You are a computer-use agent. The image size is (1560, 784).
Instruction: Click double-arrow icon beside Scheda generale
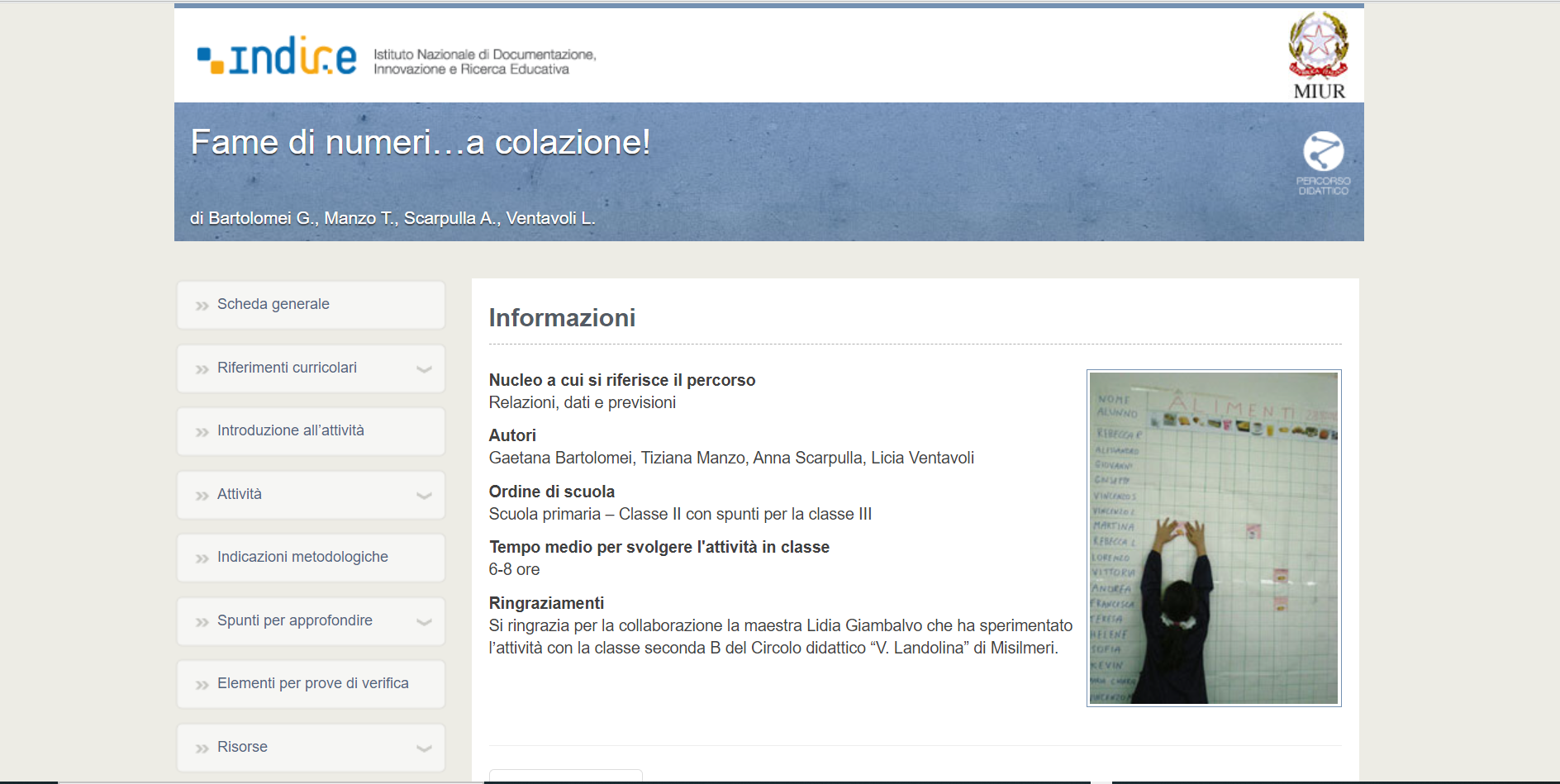202,306
